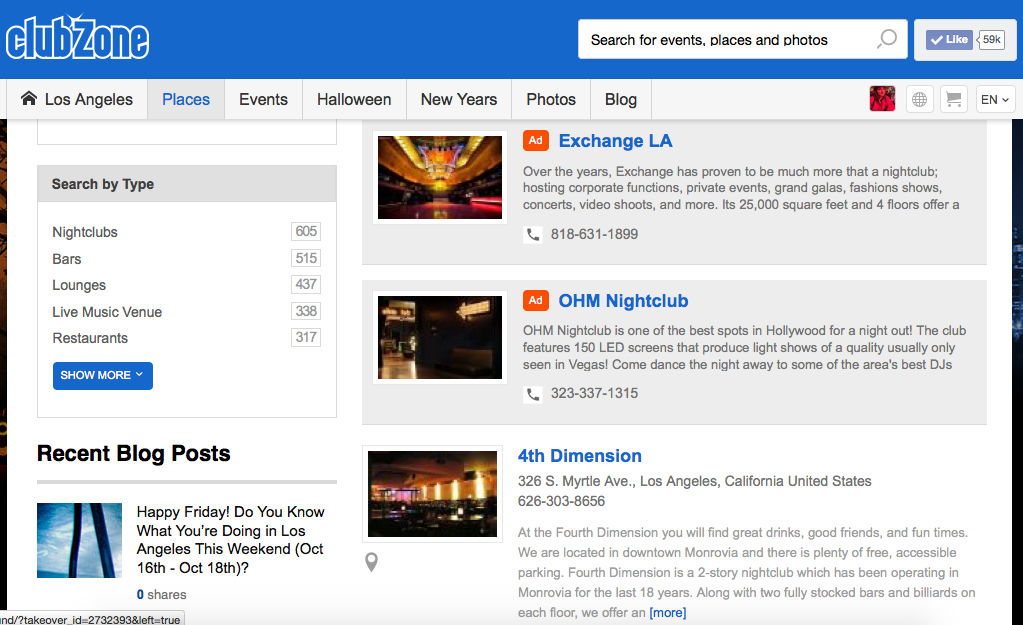Open the EN language dropdown
Viewport: 1023px width, 625px height.
[995, 99]
